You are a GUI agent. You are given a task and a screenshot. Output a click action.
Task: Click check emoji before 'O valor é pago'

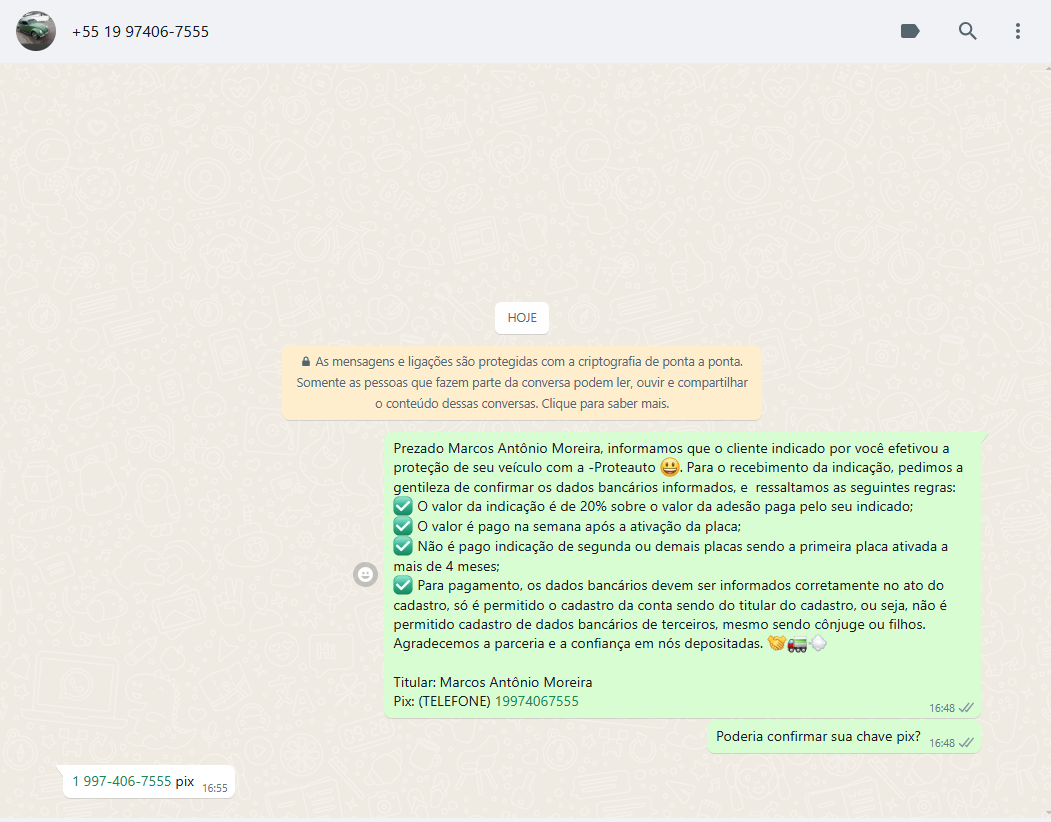[403, 526]
